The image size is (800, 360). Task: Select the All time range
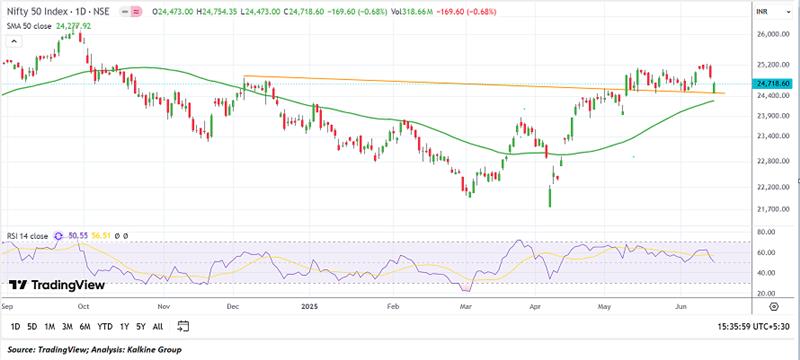tap(158, 326)
